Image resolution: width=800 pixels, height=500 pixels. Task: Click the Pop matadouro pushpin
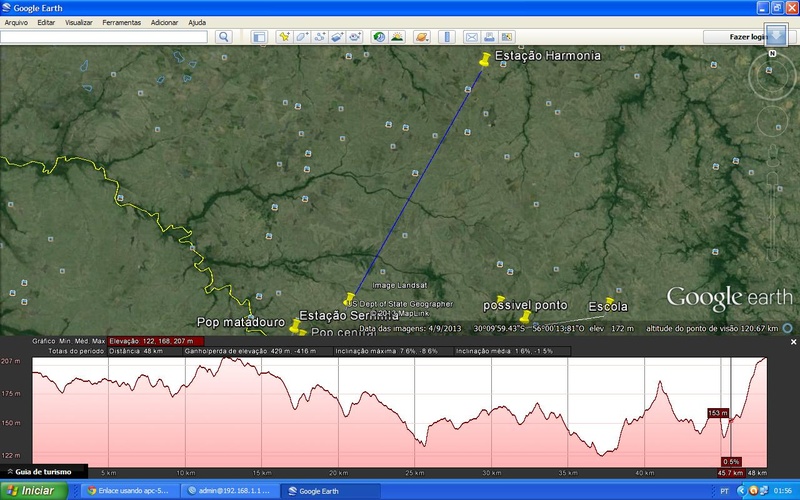click(x=295, y=326)
